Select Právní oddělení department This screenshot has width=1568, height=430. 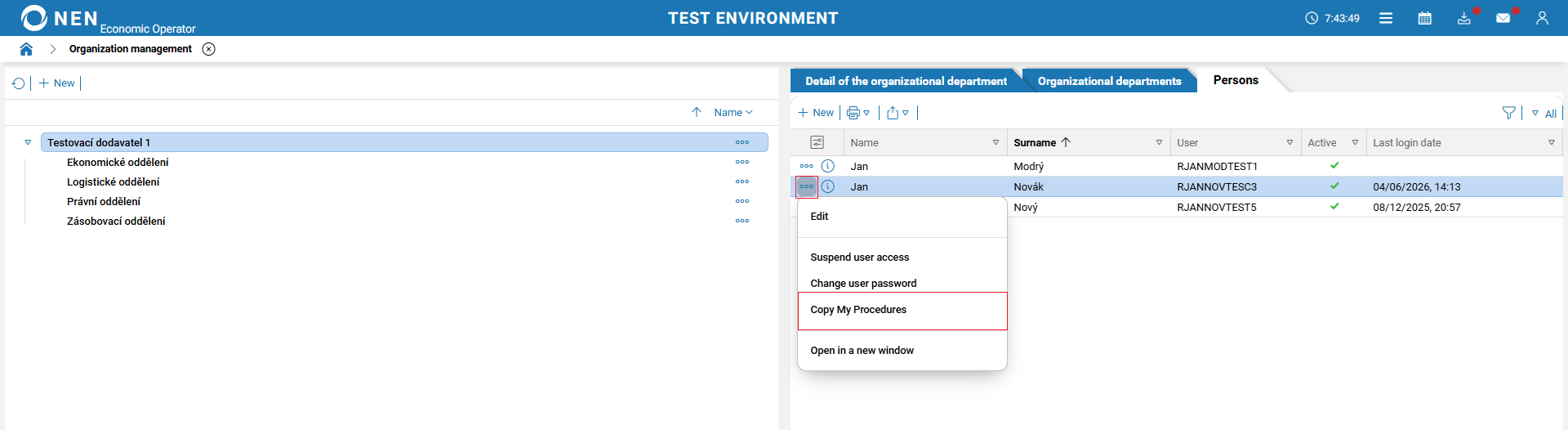click(x=104, y=201)
